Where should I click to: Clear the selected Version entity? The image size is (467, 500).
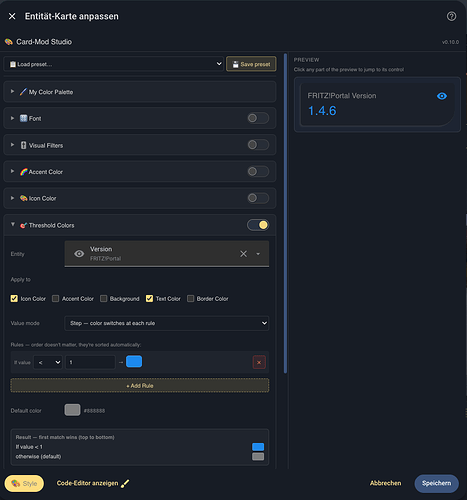click(244, 254)
